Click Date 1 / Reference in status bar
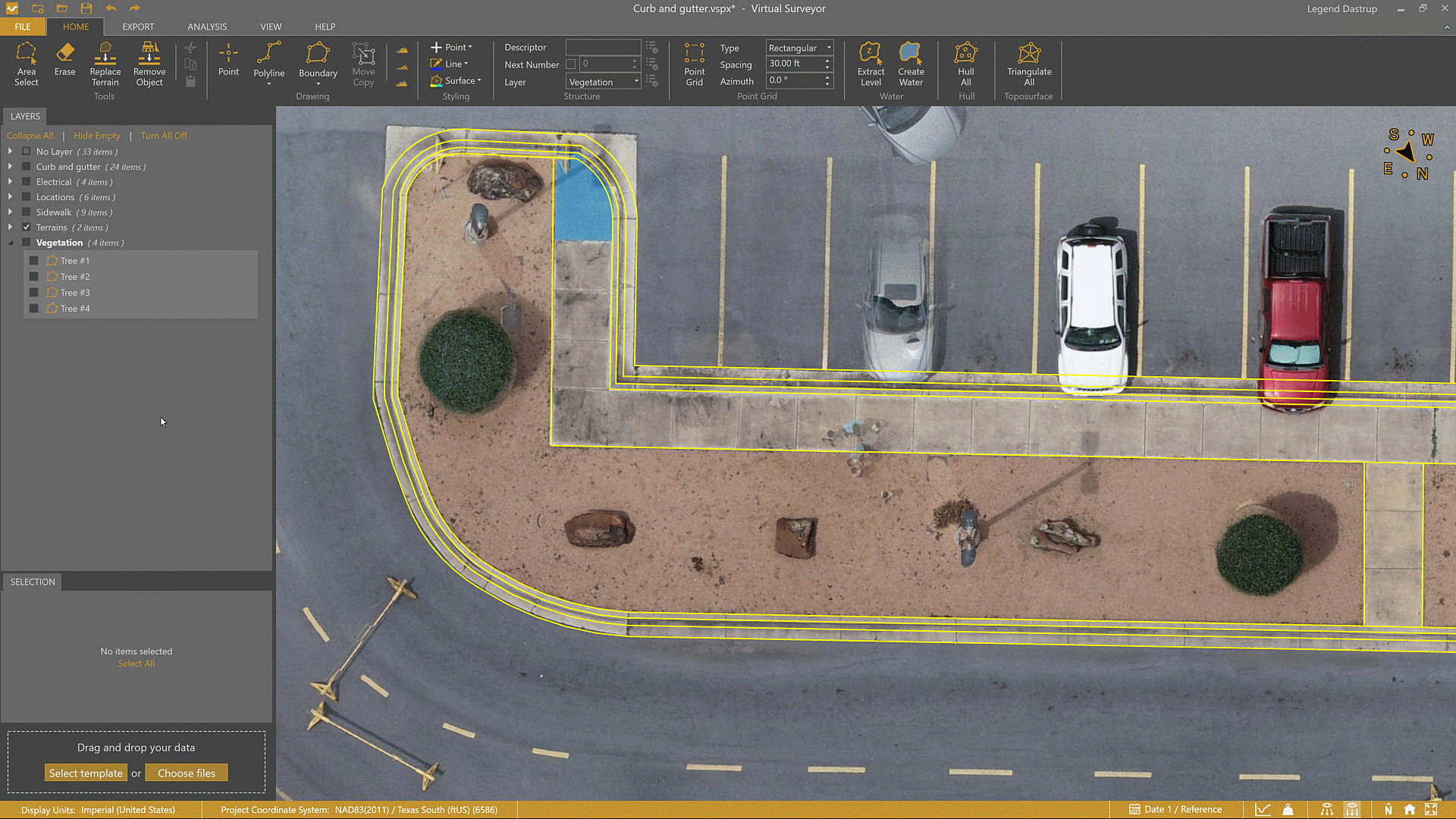1456x819 pixels. [x=1178, y=809]
